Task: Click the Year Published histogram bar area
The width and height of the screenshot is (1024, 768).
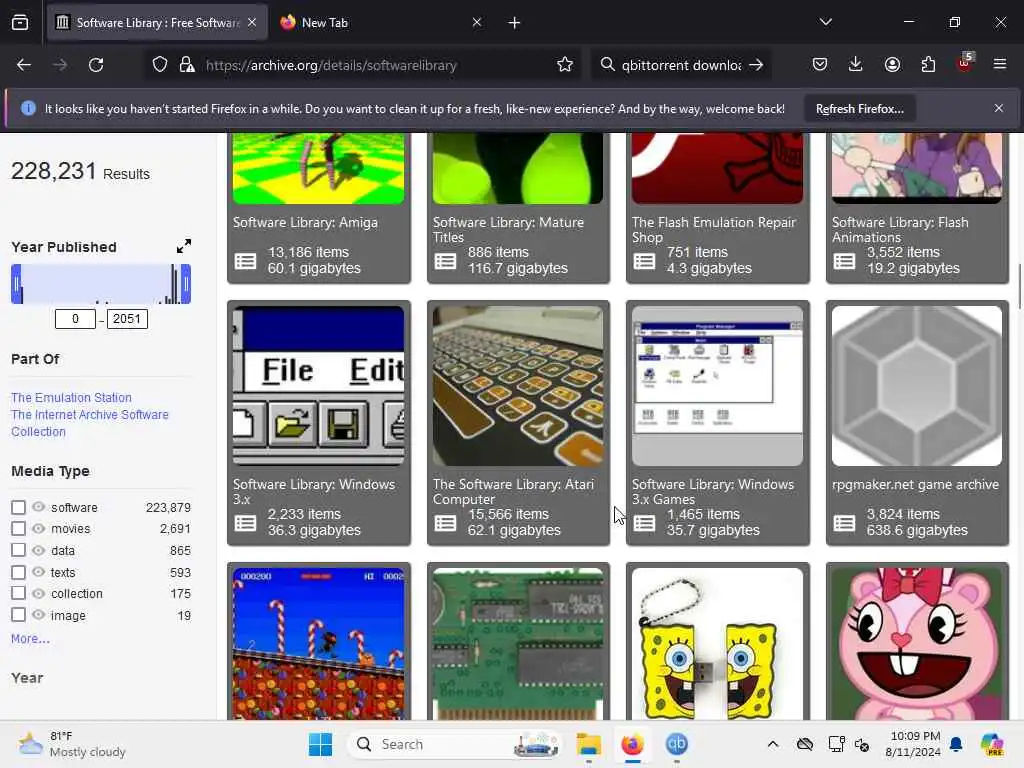Action: coord(101,284)
